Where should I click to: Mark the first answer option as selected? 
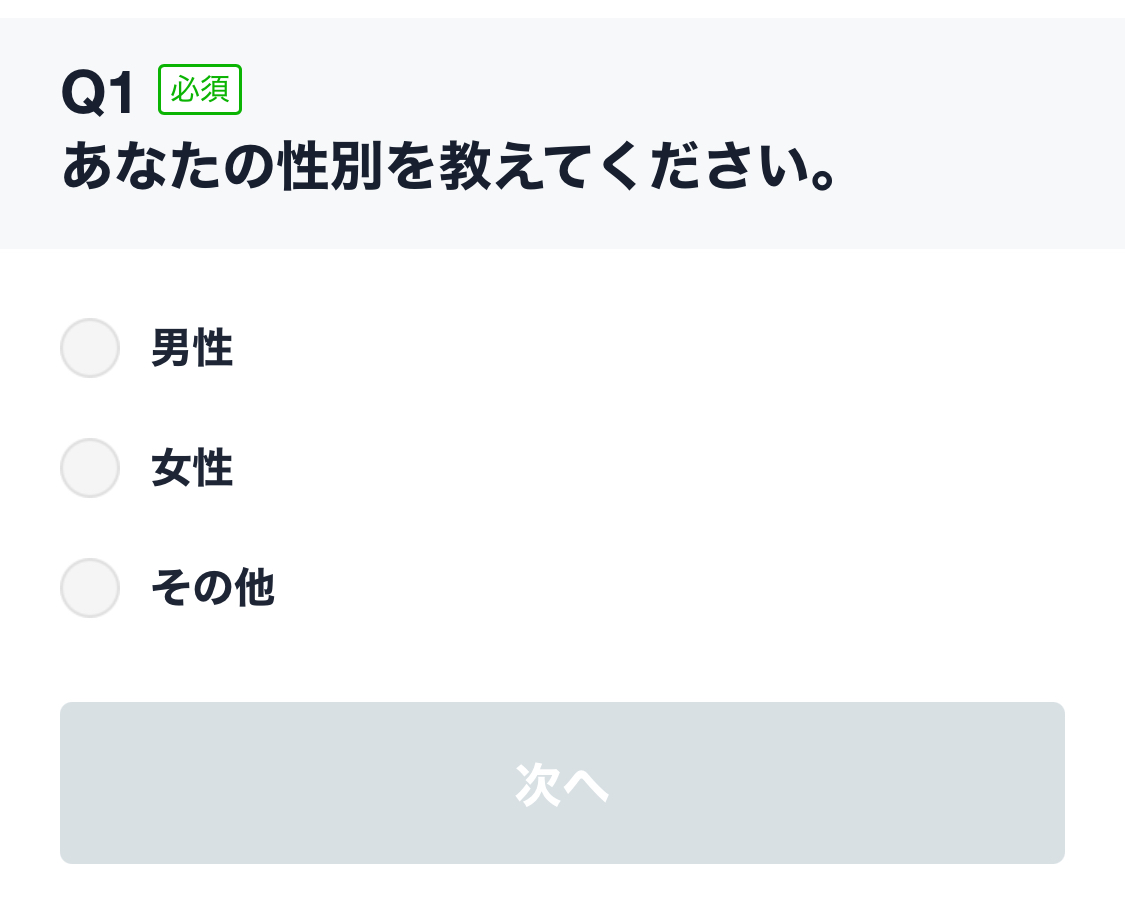[90, 348]
